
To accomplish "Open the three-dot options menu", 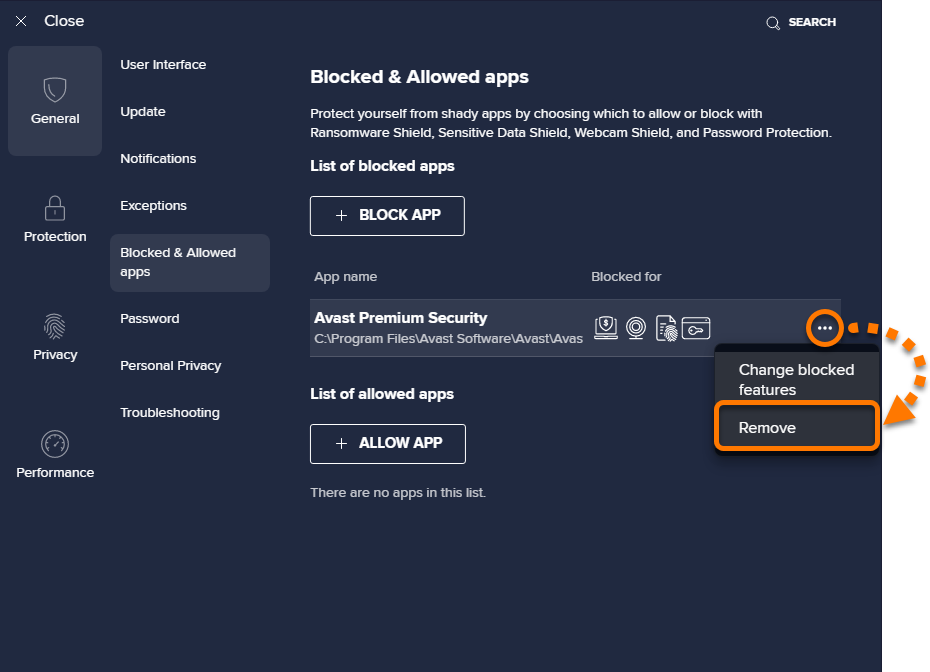I will (x=823, y=327).
